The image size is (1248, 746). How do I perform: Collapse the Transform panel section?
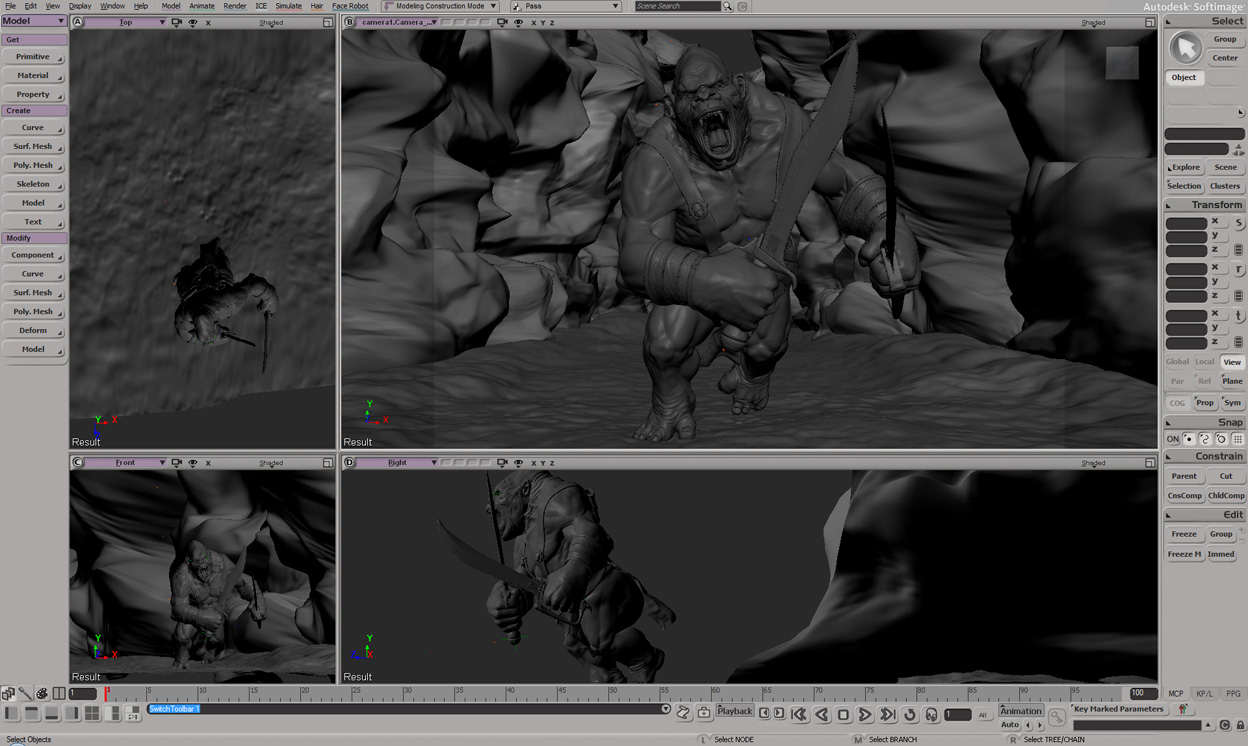point(1170,205)
